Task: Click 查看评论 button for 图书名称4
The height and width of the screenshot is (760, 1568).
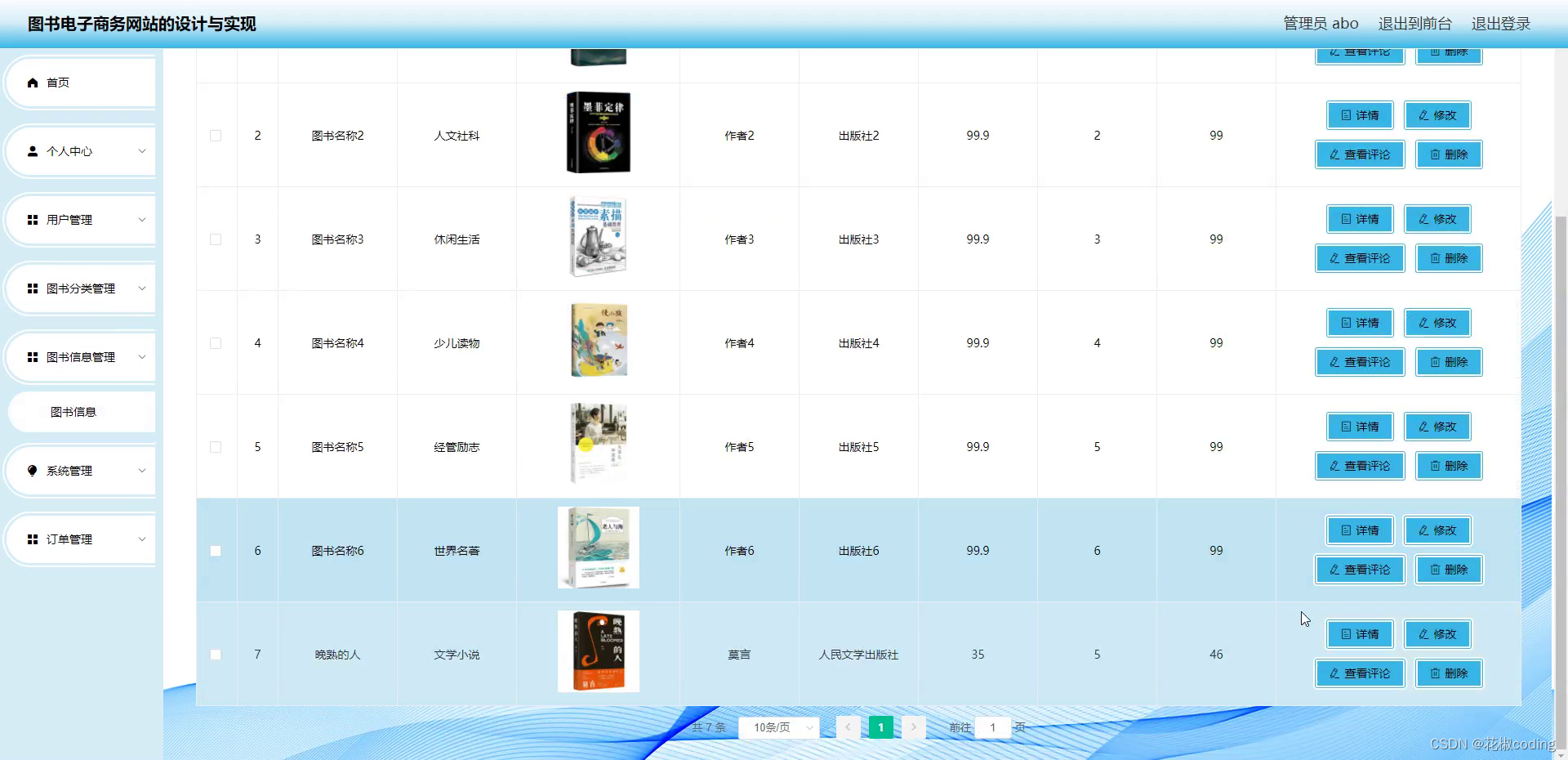Action: click(1360, 362)
